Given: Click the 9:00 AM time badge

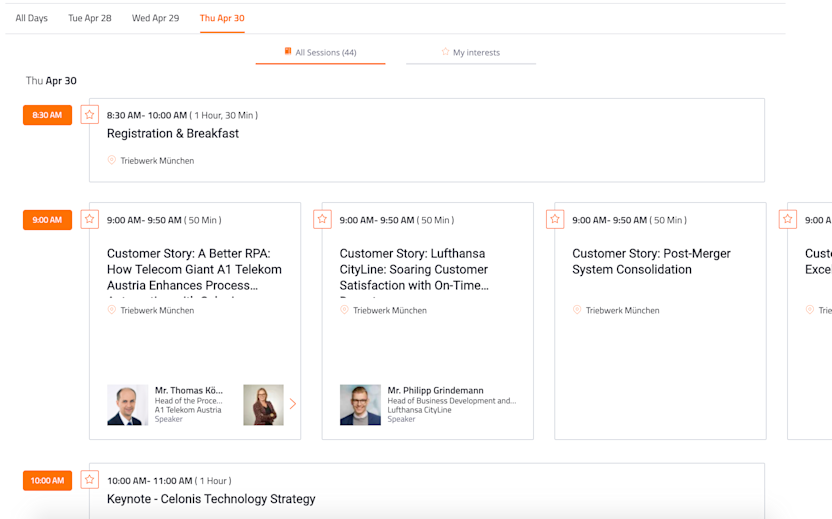Looking at the screenshot, I should [47, 220].
